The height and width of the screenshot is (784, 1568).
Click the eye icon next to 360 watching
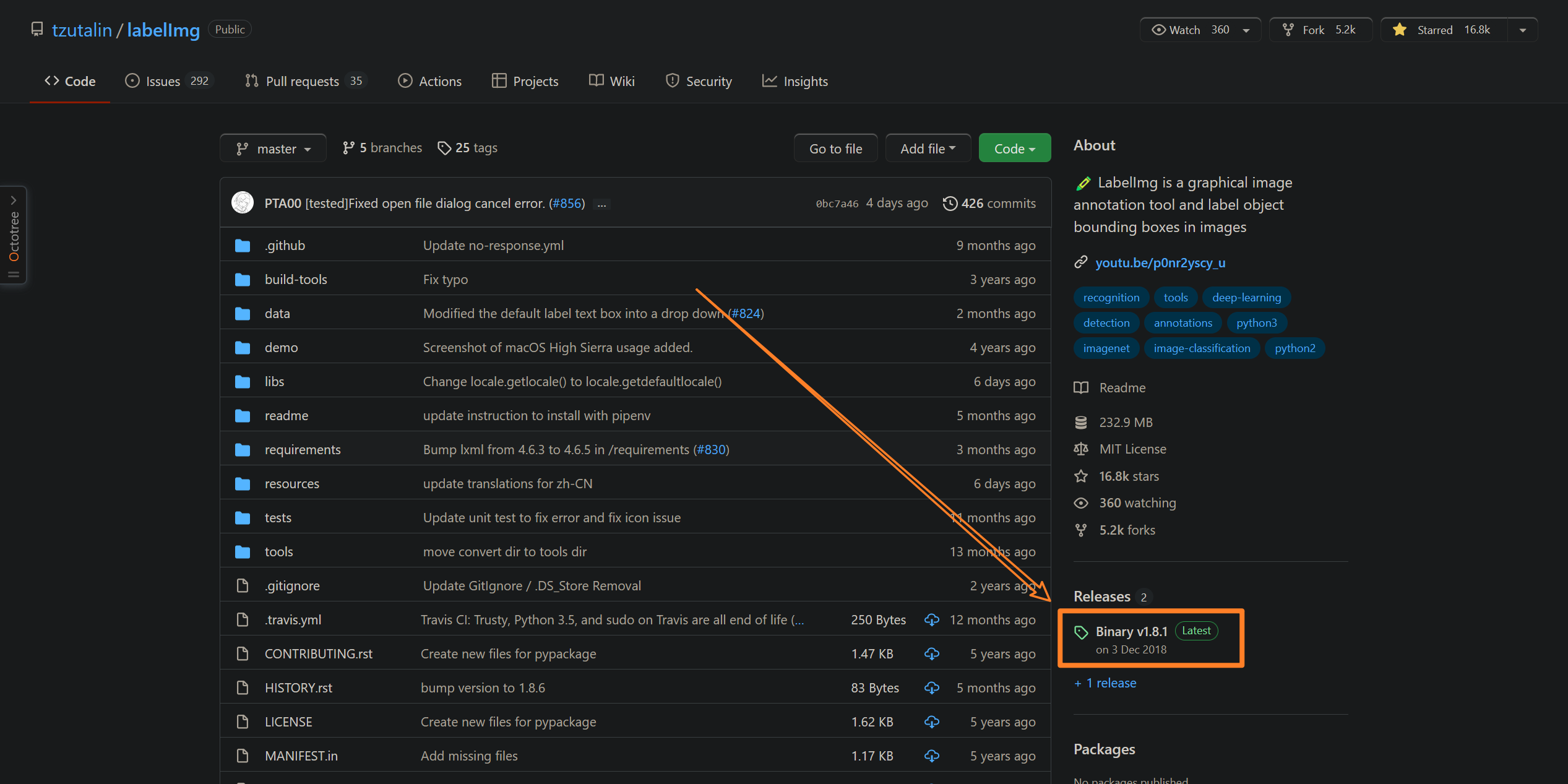click(x=1081, y=503)
